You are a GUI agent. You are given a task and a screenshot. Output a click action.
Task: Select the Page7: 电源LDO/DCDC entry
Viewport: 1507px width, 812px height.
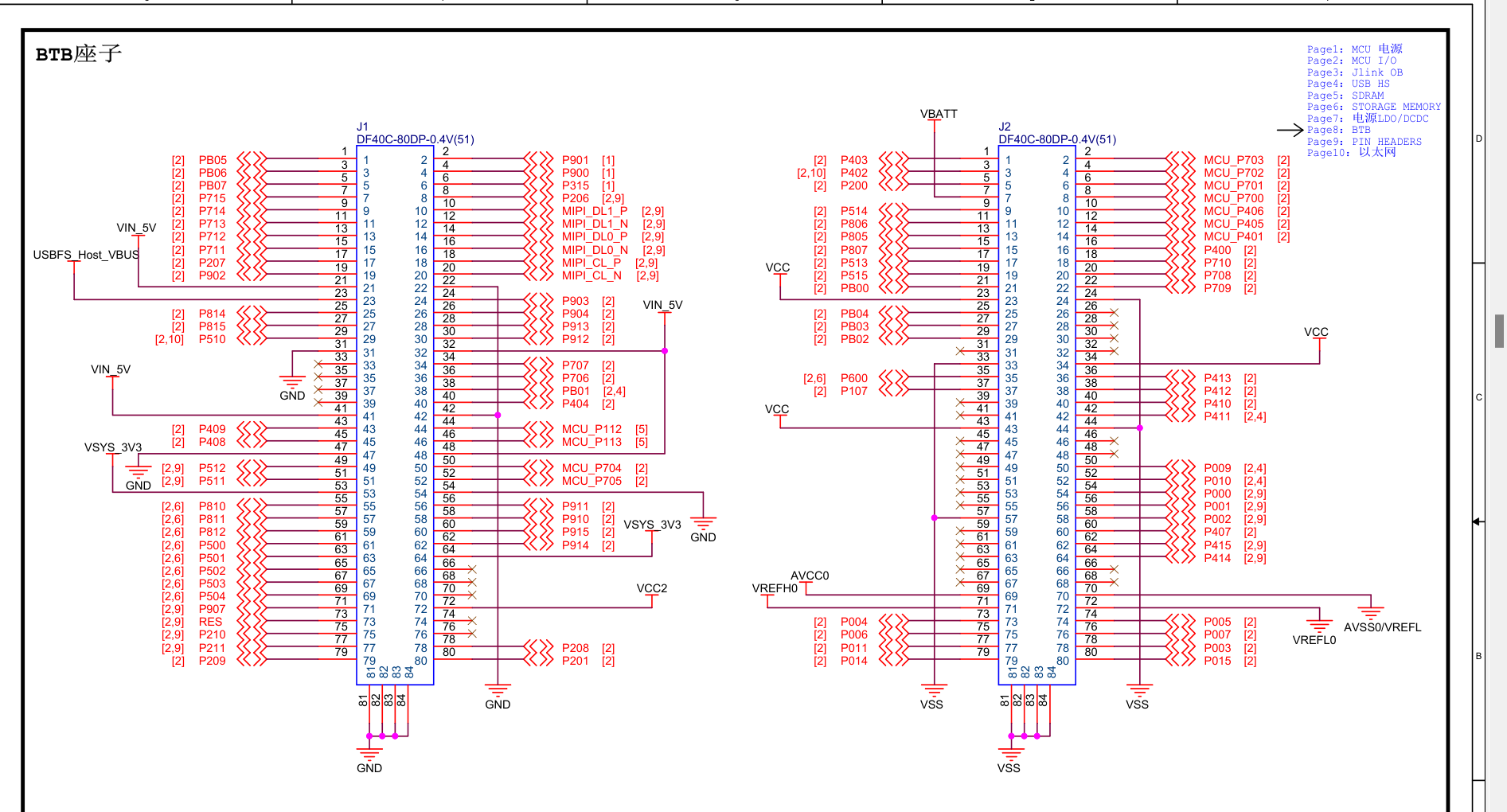point(1367,119)
